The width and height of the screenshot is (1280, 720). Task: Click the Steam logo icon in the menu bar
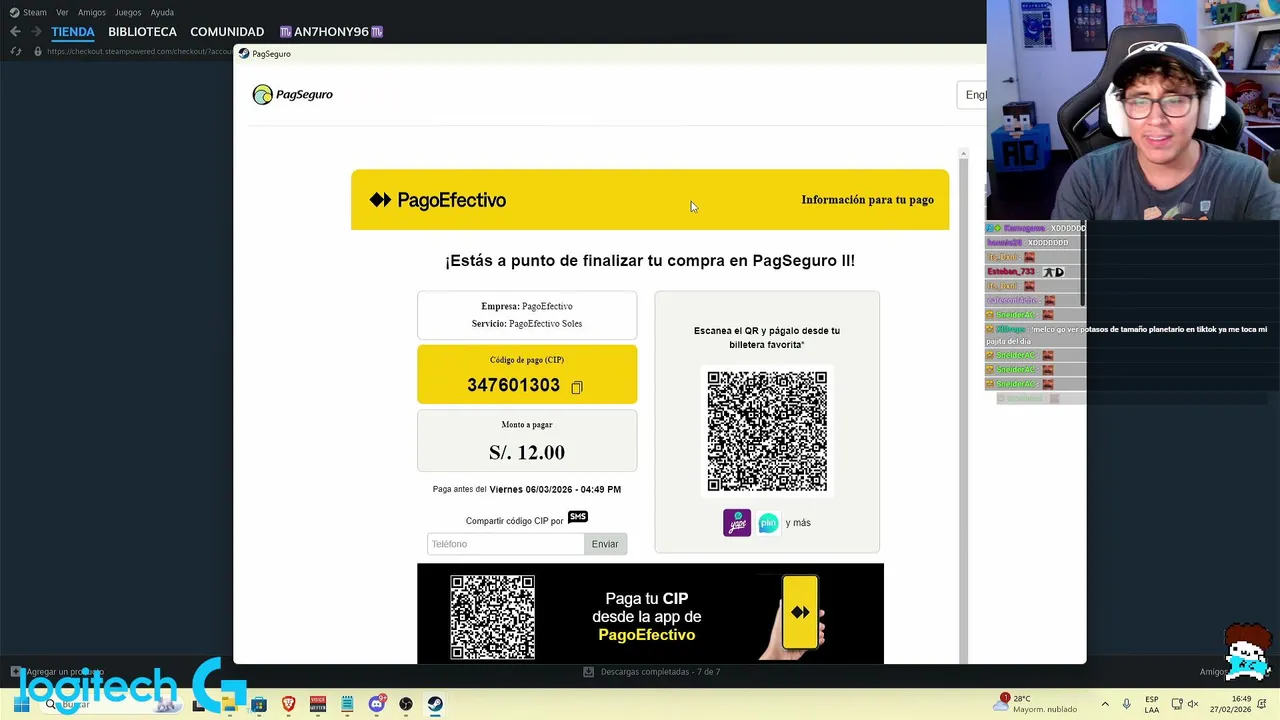[x=15, y=12]
